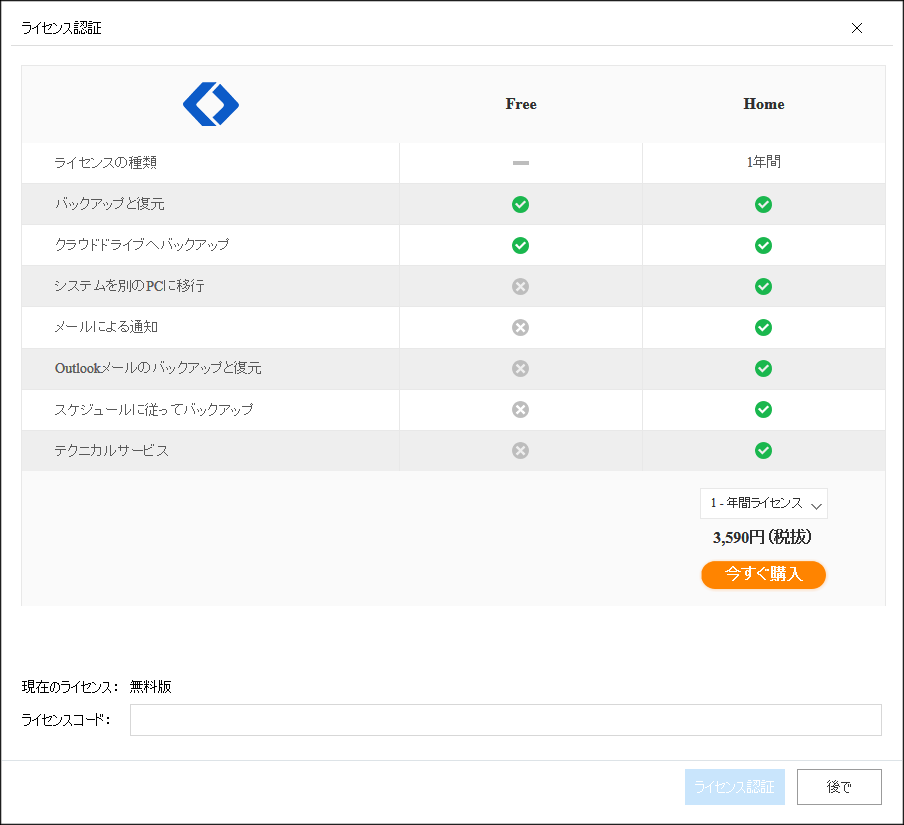Click the ライセンス認証 activation button
The height and width of the screenshot is (825, 904).
[x=734, y=786]
